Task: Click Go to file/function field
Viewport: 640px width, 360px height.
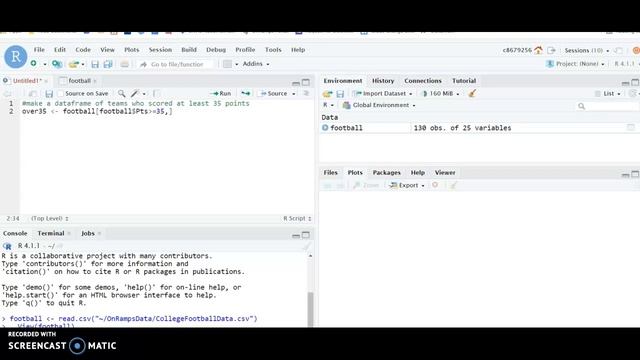Action: [x=176, y=64]
